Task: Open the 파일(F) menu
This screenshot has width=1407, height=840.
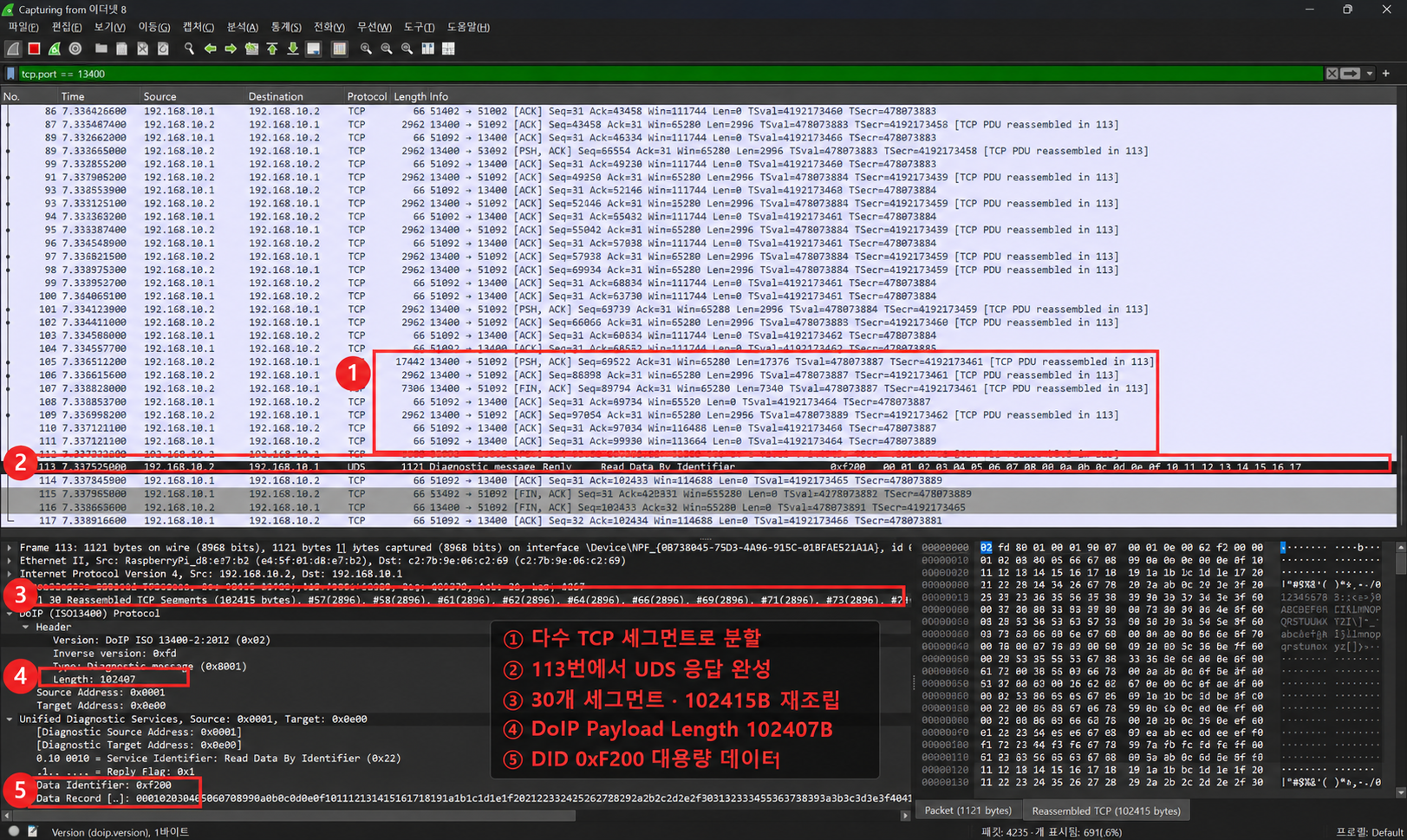Action: pos(23,27)
